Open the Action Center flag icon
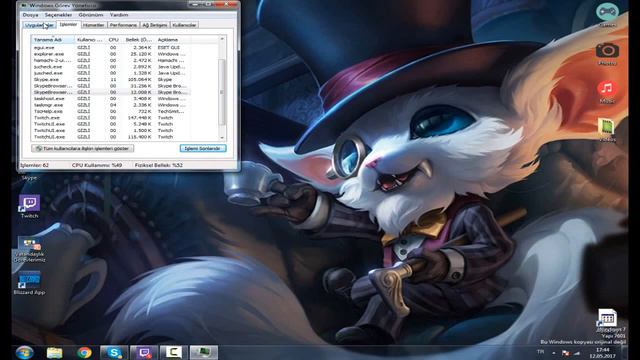This screenshot has width=640, height=360. 566,353
